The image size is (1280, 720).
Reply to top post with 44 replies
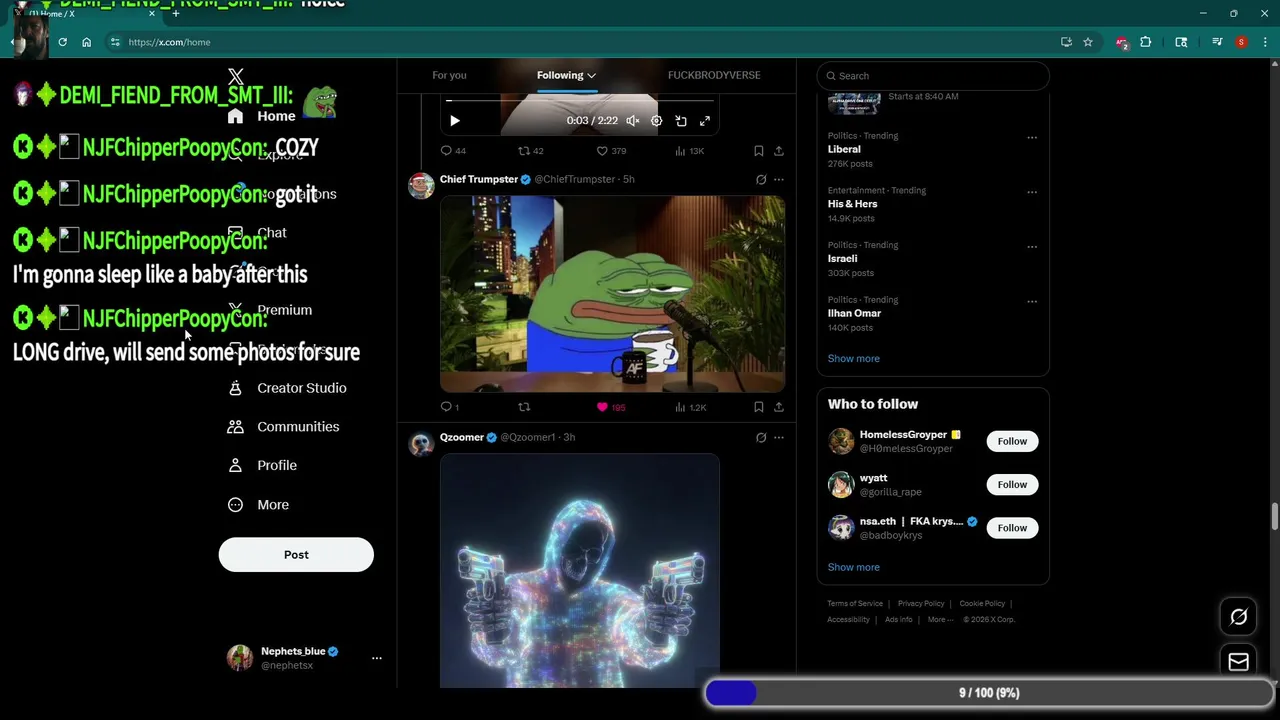point(453,151)
